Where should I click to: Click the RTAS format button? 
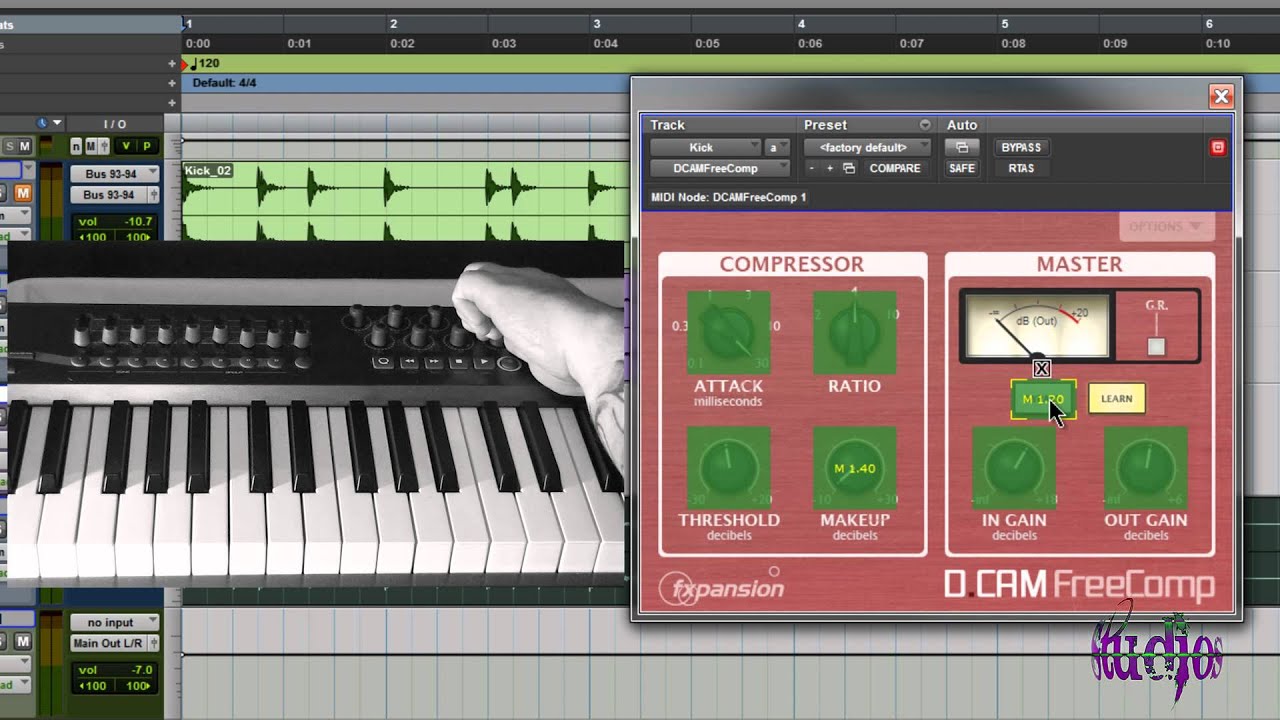[1021, 168]
